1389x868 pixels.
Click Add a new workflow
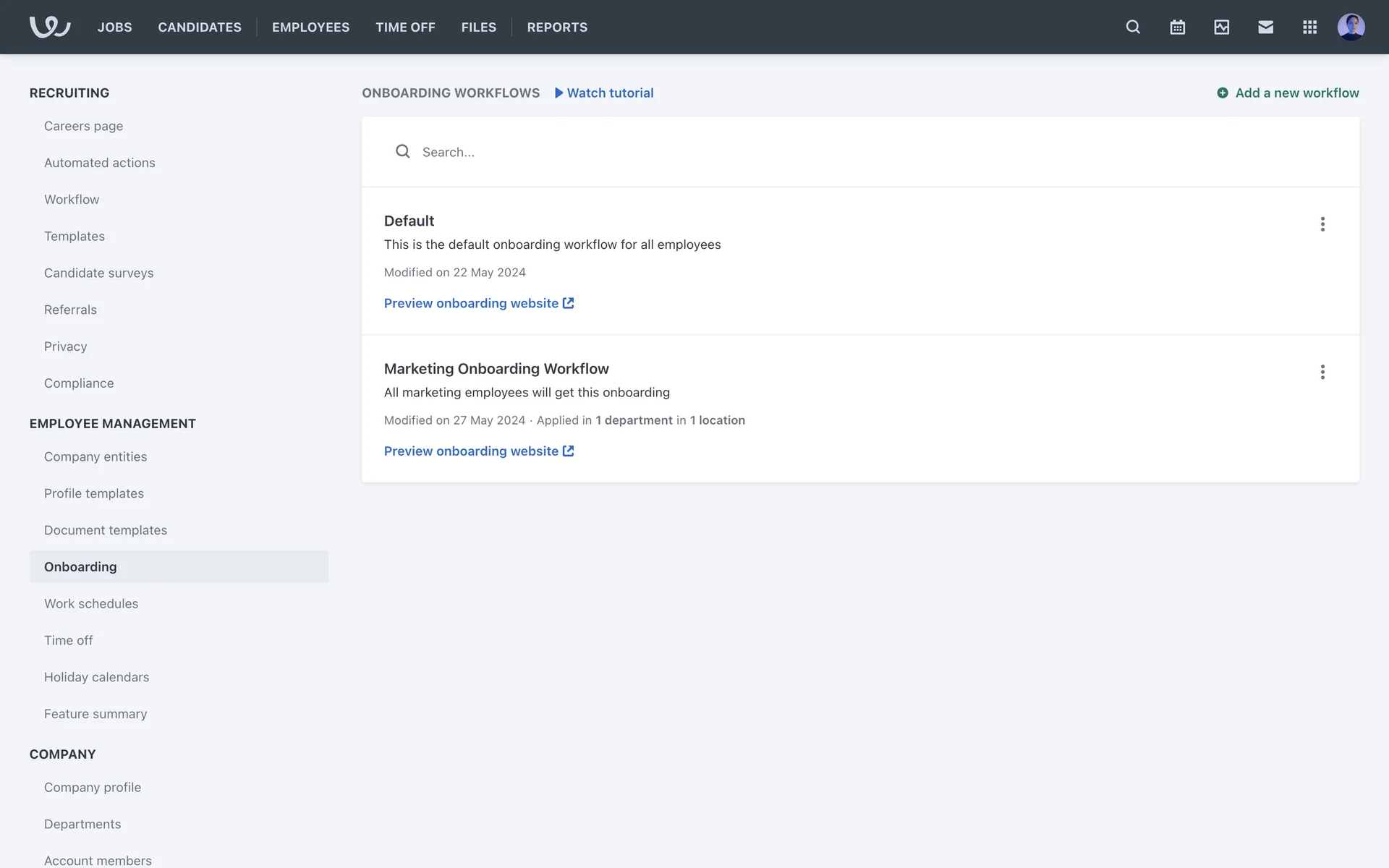pos(1288,93)
